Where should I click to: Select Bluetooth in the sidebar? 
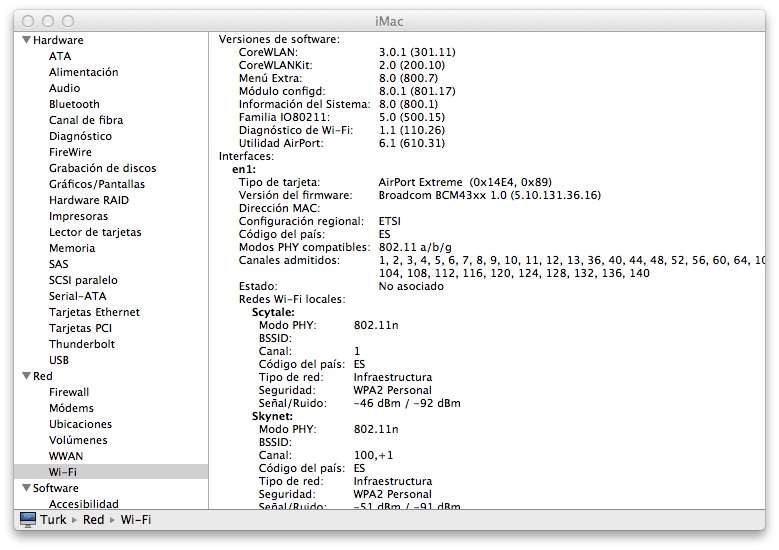pos(74,104)
